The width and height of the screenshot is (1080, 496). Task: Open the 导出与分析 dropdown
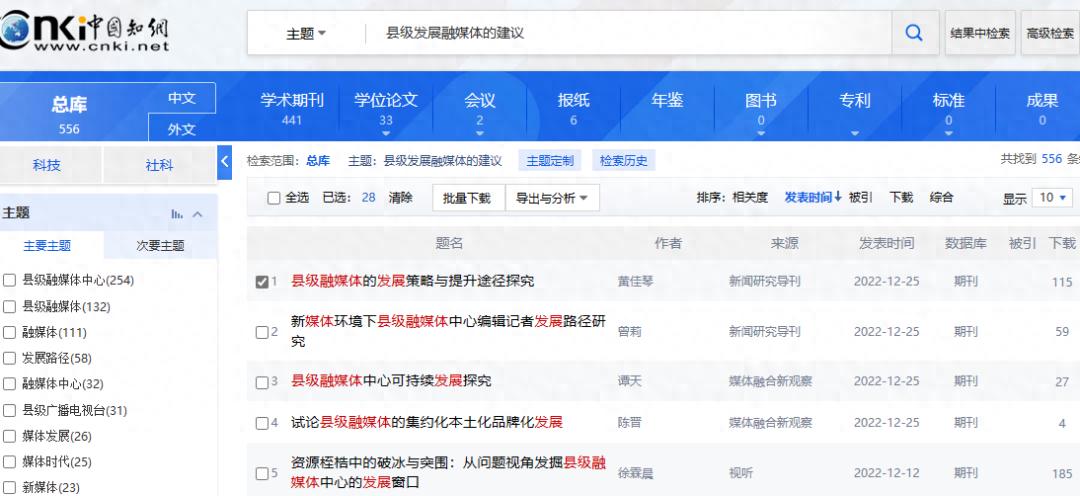552,198
